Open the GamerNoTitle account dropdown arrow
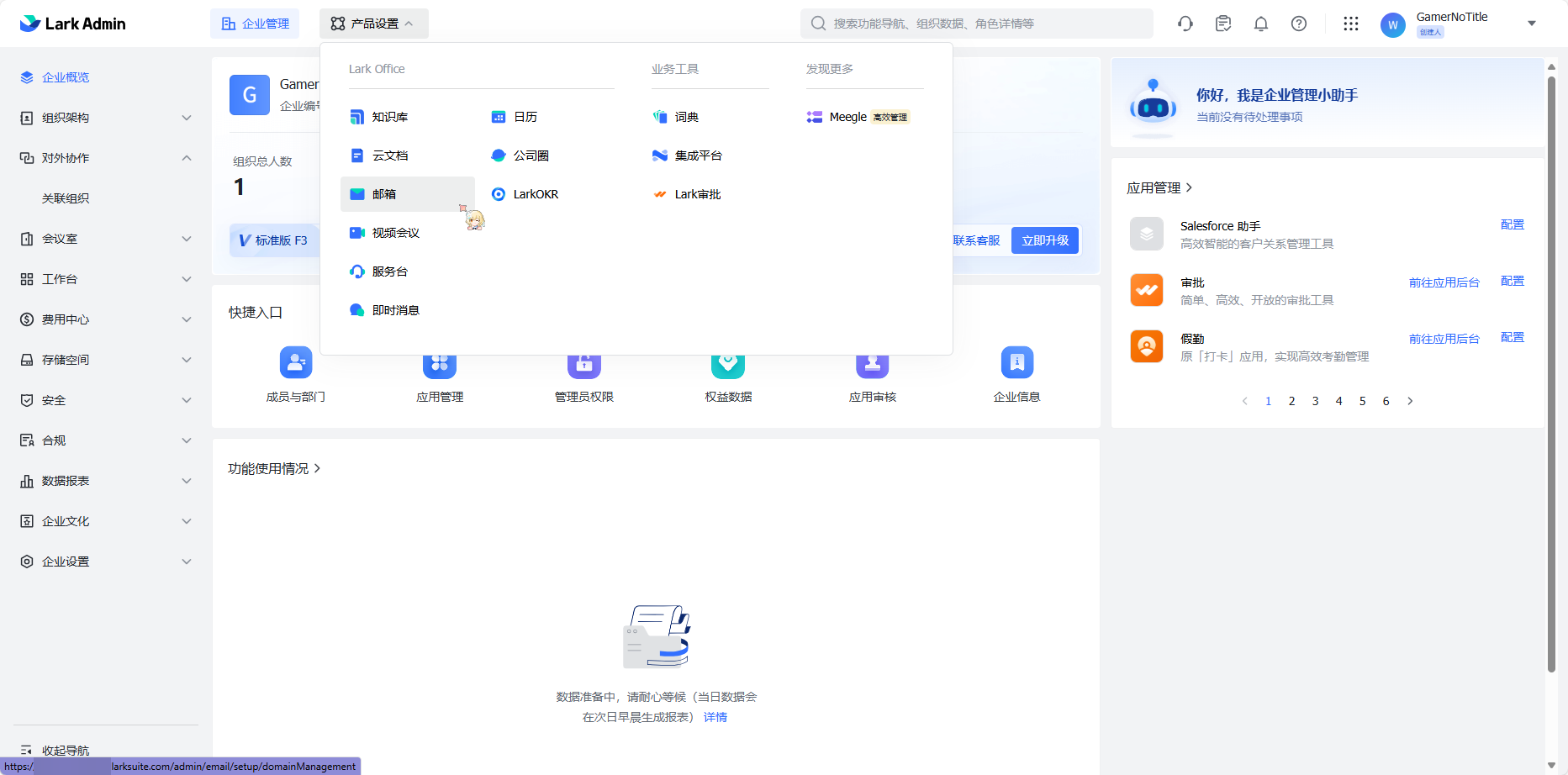 tap(1532, 24)
